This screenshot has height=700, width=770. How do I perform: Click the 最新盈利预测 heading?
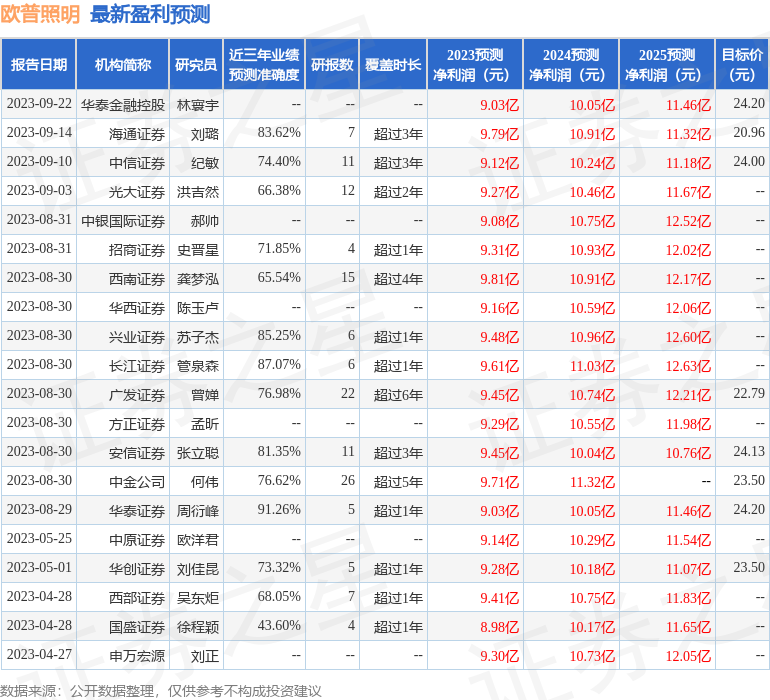click(x=150, y=14)
